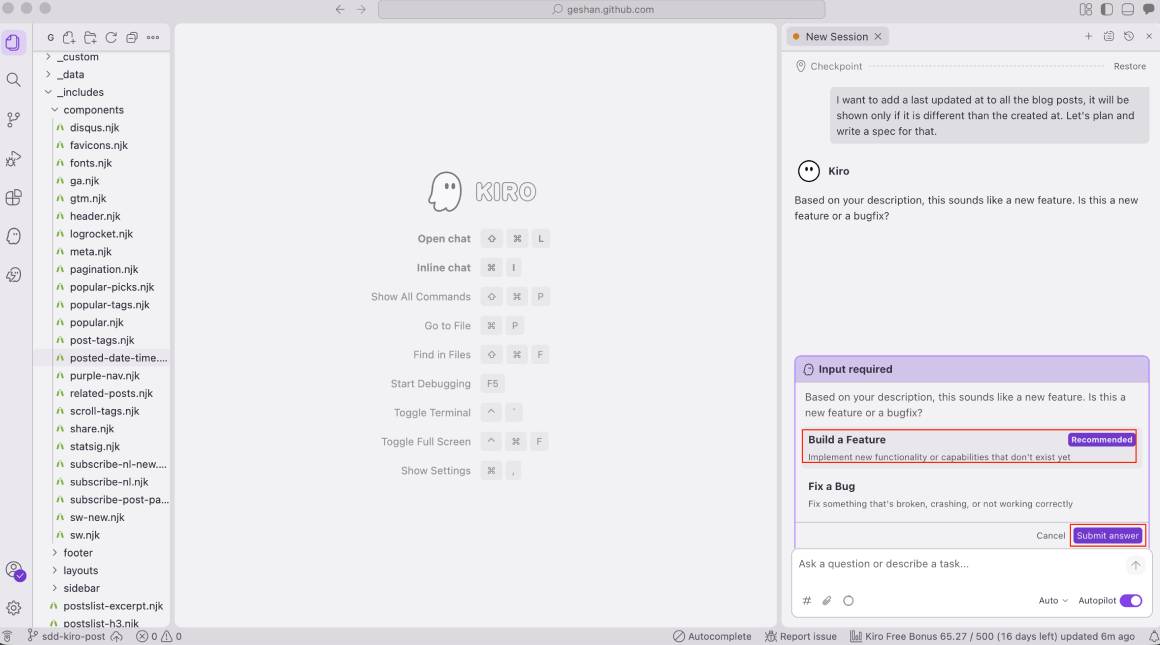Click Report issue in status bar
The width and height of the screenshot is (1160, 645).
(800, 636)
